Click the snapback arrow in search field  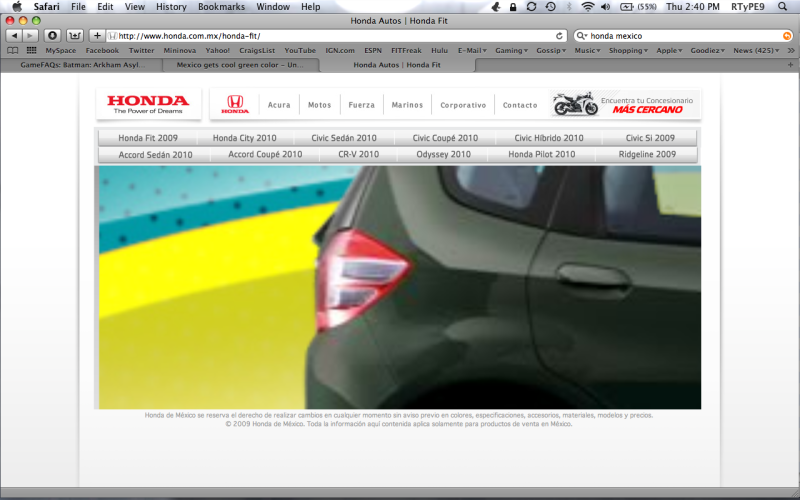tap(787, 36)
